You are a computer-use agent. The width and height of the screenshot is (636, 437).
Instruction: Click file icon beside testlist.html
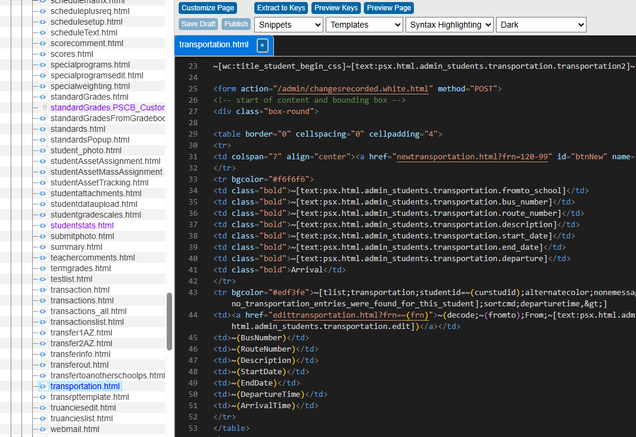click(x=42, y=279)
